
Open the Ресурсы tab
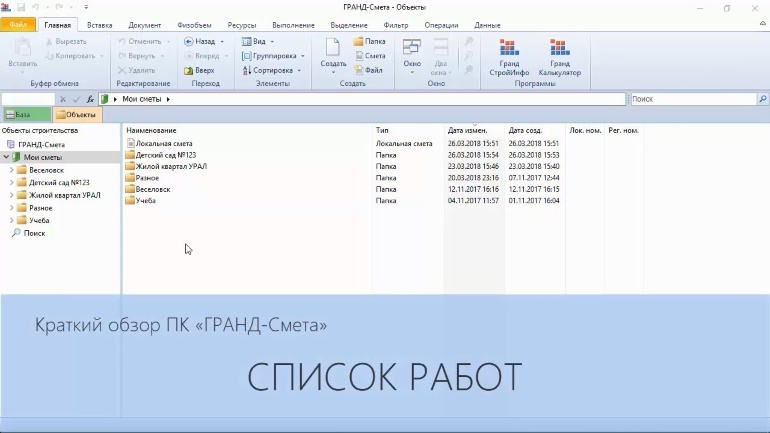click(x=242, y=25)
